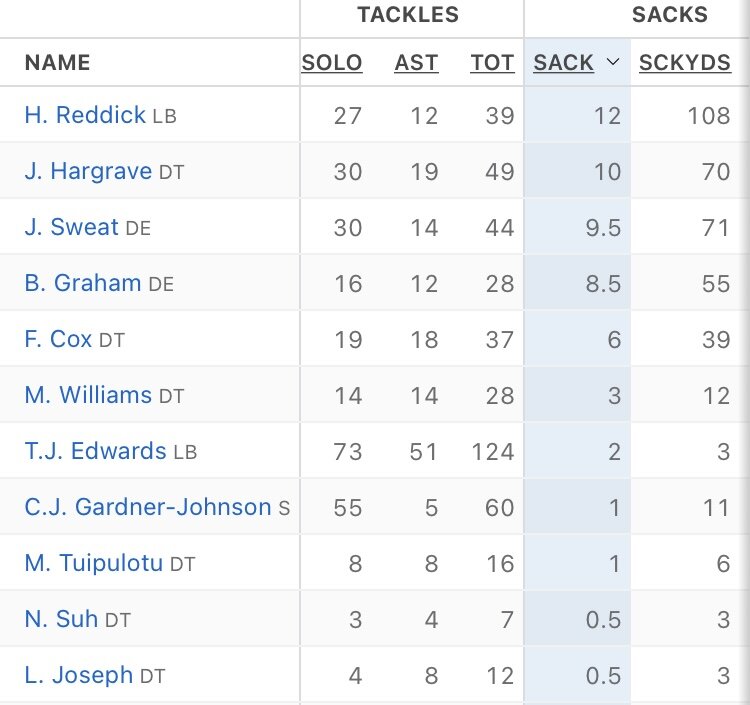This screenshot has width=750, height=705.
Task: Open B. Graham player link
Action: coord(82,283)
